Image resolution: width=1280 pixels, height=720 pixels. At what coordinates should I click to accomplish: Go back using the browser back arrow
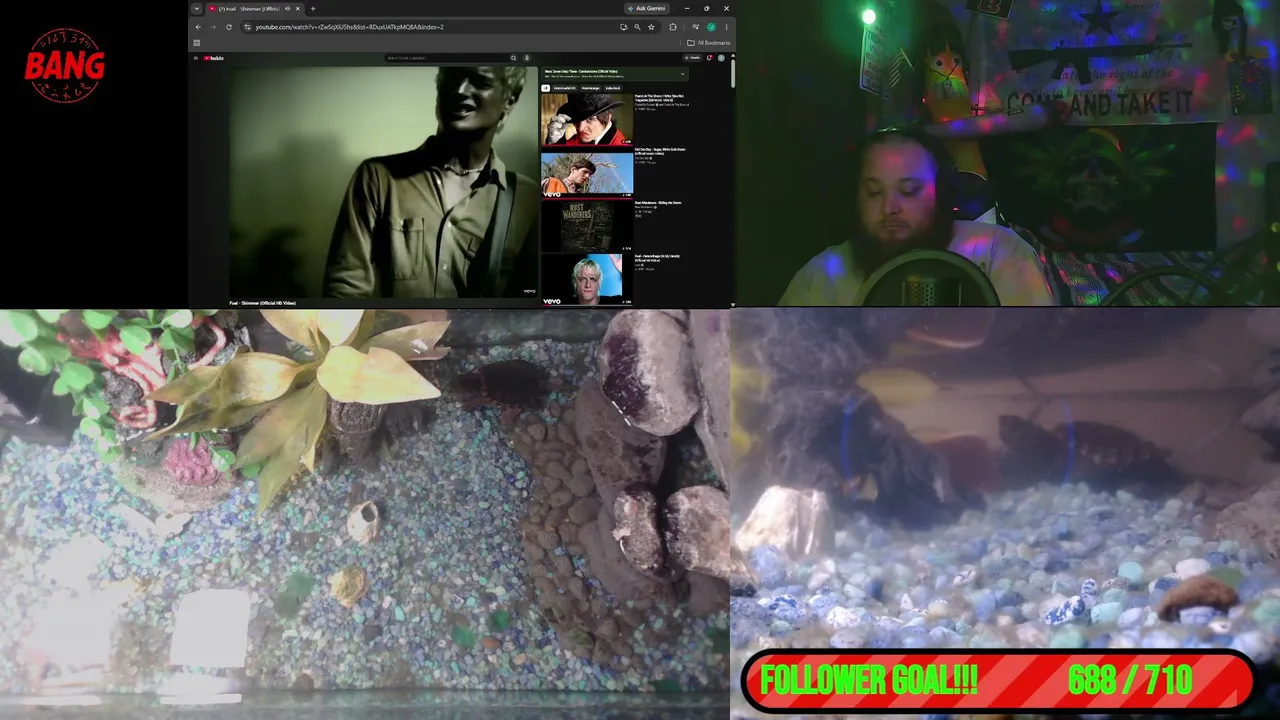click(x=198, y=27)
